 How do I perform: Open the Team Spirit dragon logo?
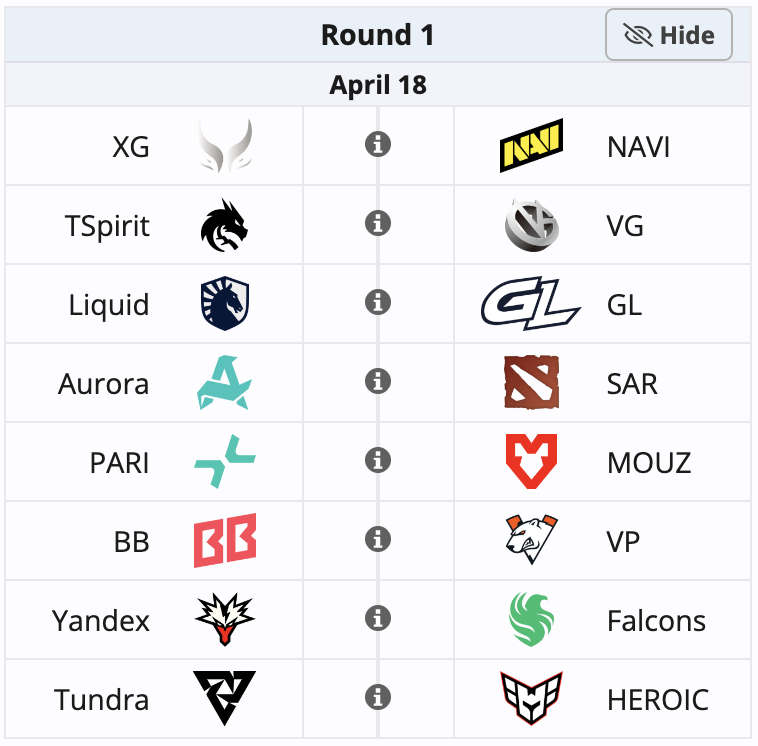pyautogui.click(x=225, y=225)
